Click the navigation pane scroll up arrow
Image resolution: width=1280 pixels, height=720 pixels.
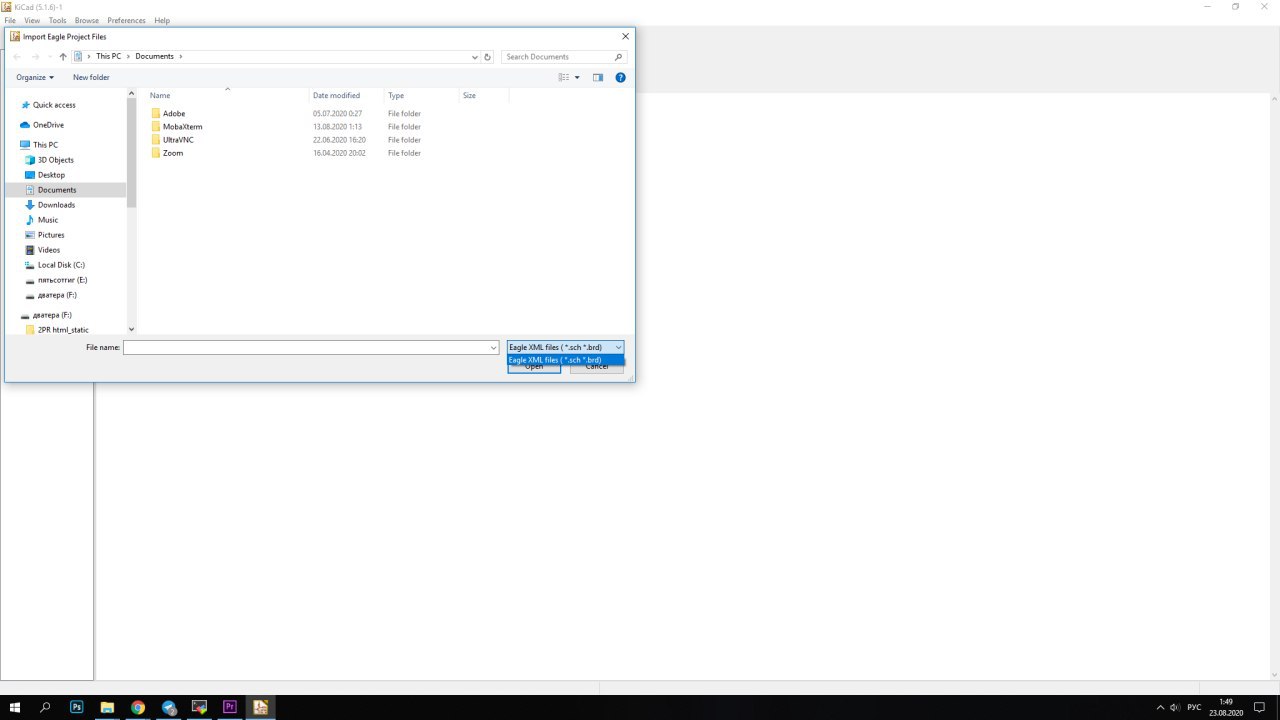point(131,94)
